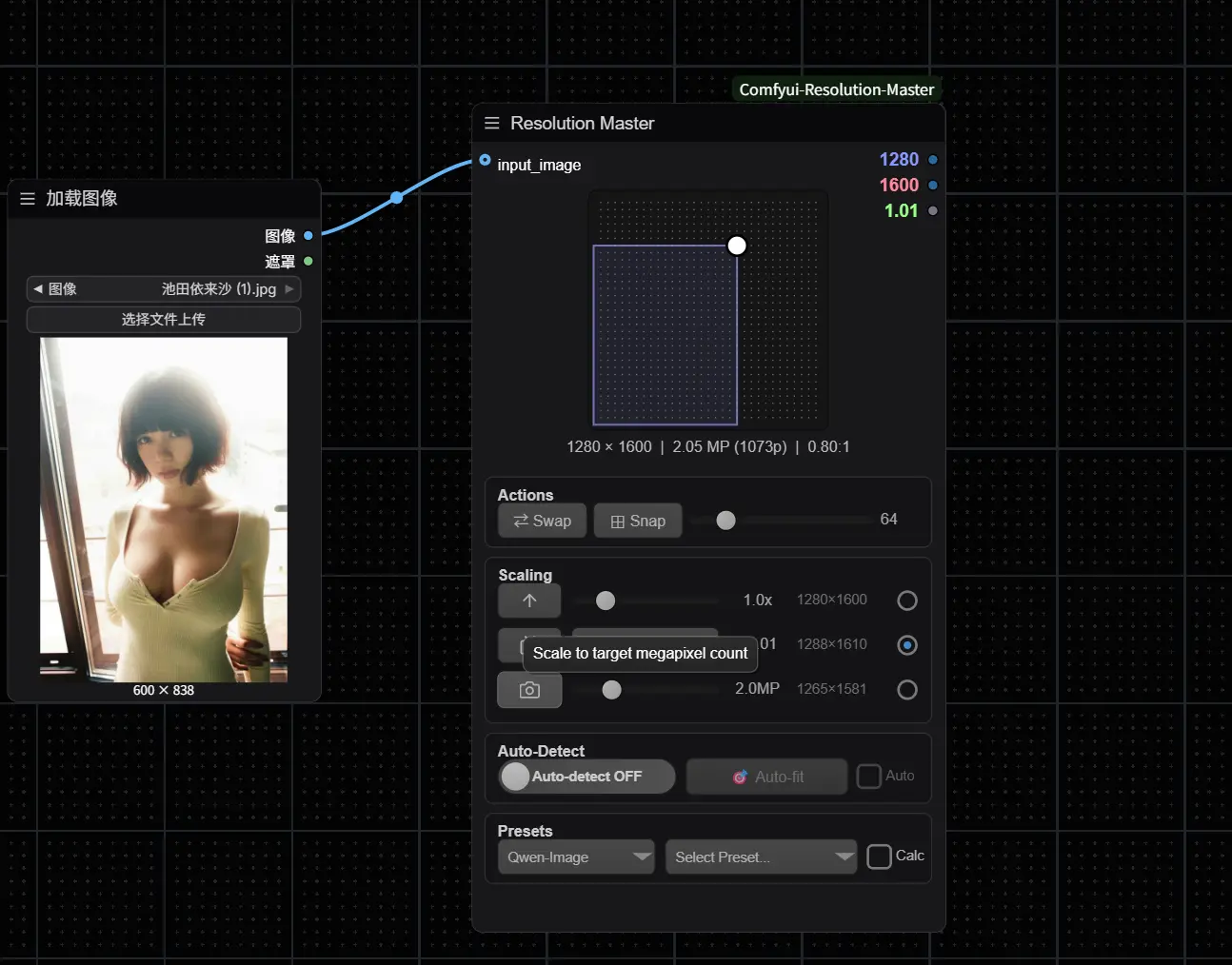Click the 1280 width output port
Screen dimensions: 1232x965
pyautogui.click(x=932, y=160)
